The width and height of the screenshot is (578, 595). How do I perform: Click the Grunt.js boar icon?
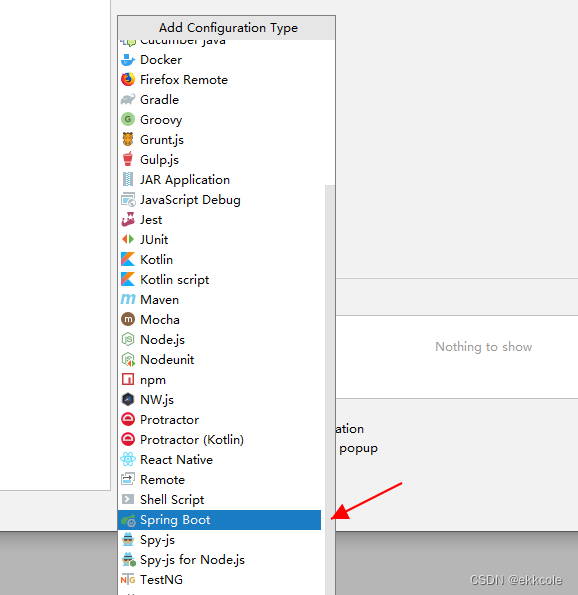point(128,140)
